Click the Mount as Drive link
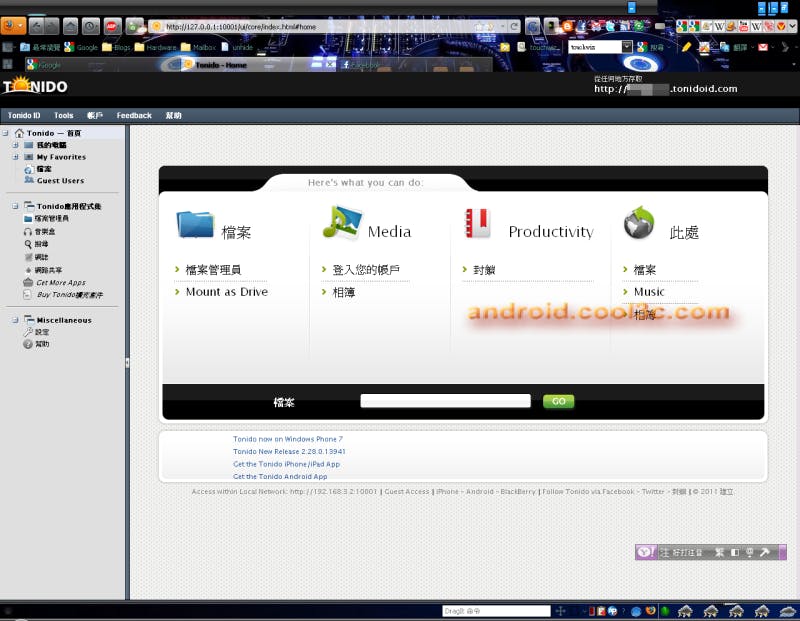Viewport: 800px width, 621px height. pyautogui.click(x=227, y=292)
